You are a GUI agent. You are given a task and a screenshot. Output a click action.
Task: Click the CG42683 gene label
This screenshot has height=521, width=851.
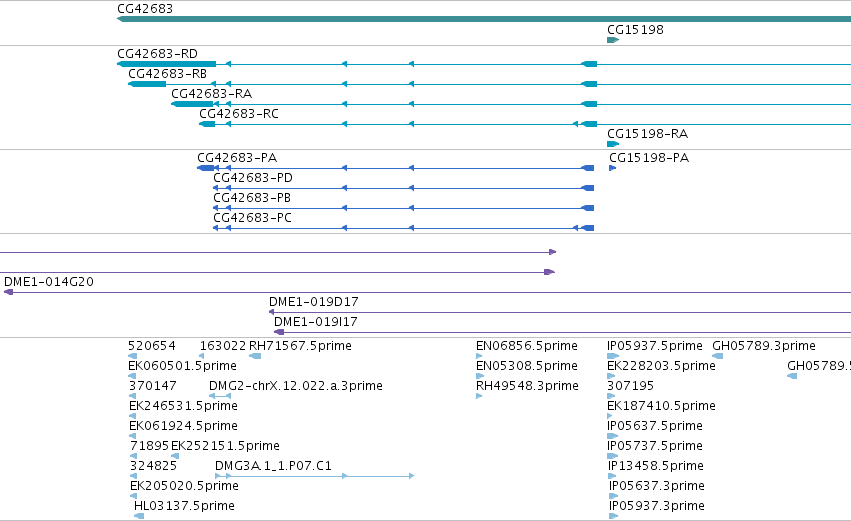tap(145, 9)
